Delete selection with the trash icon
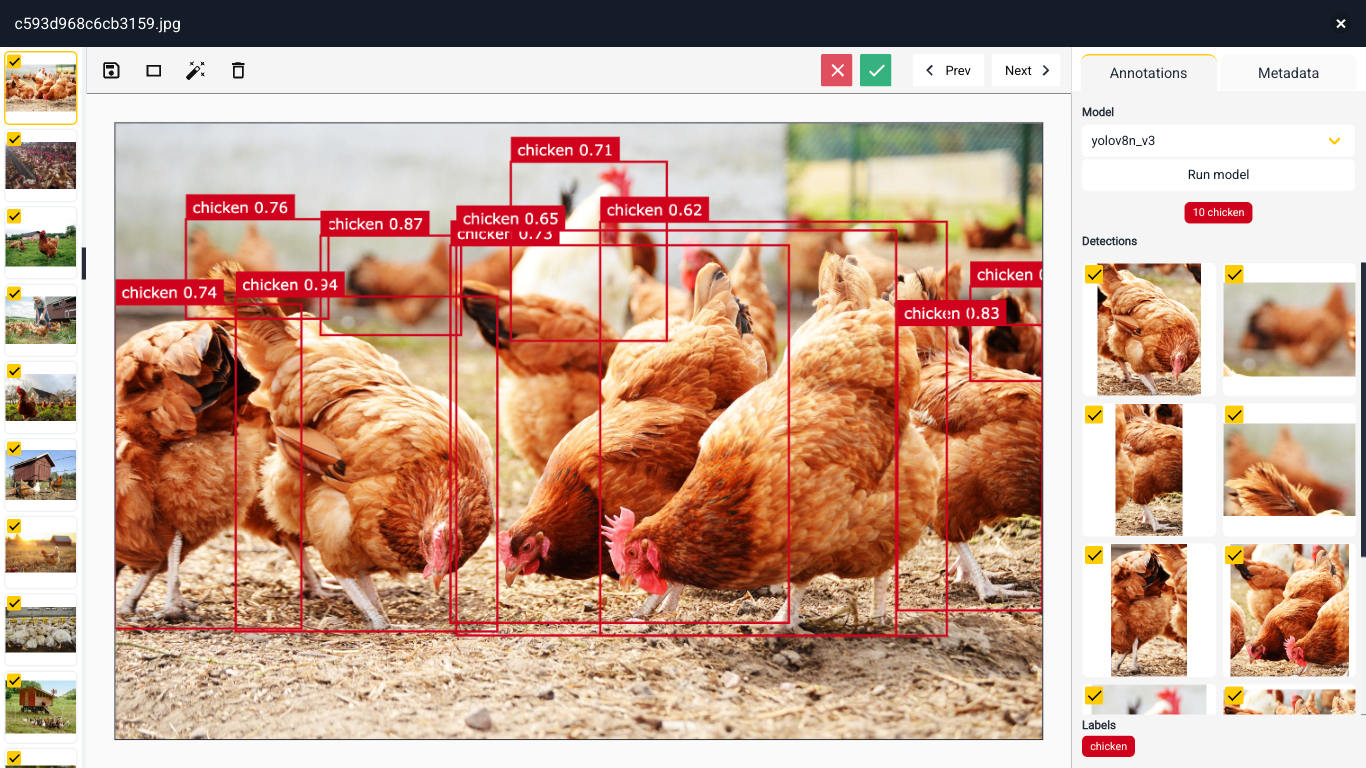1366x768 pixels. tap(238, 70)
